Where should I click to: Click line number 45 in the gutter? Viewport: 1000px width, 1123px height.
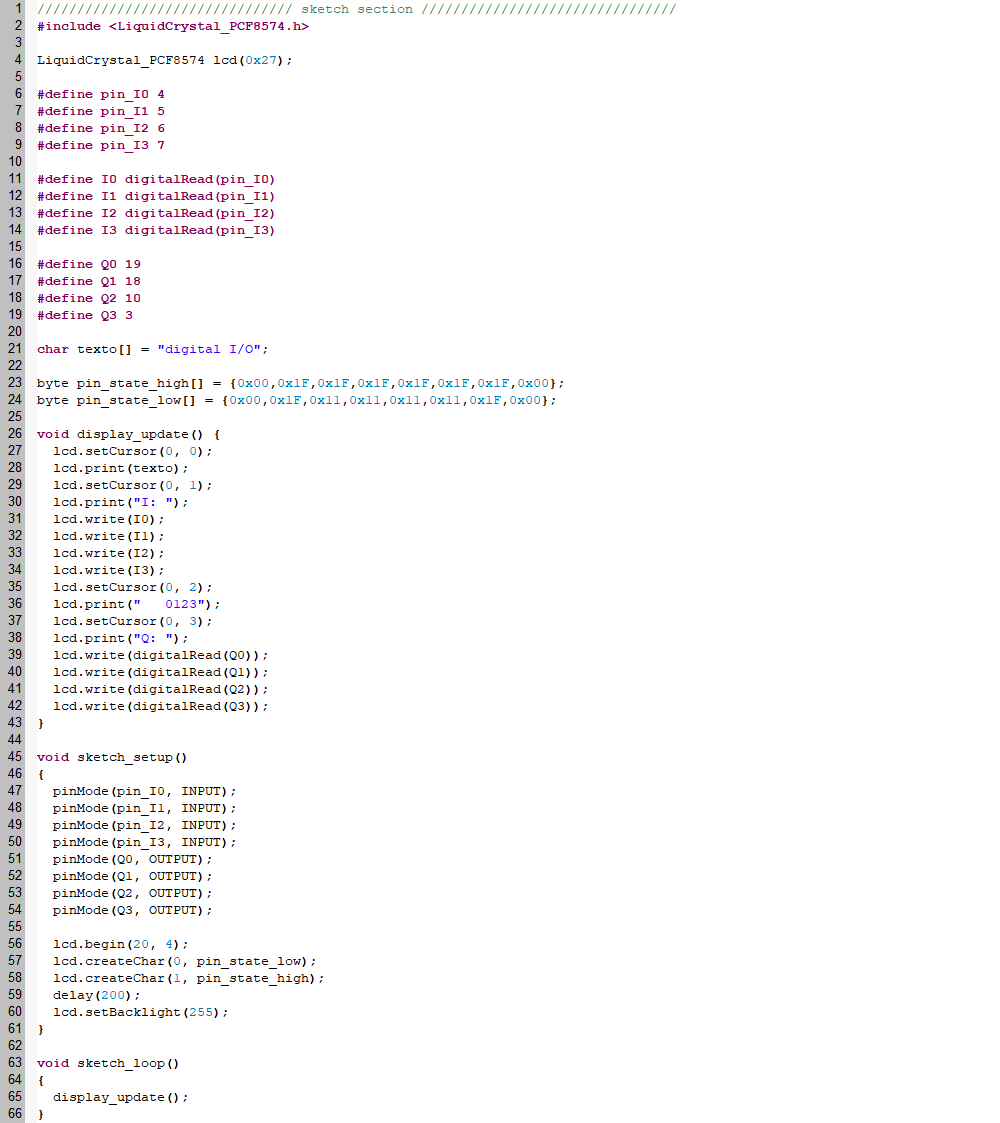pyautogui.click(x=14, y=756)
